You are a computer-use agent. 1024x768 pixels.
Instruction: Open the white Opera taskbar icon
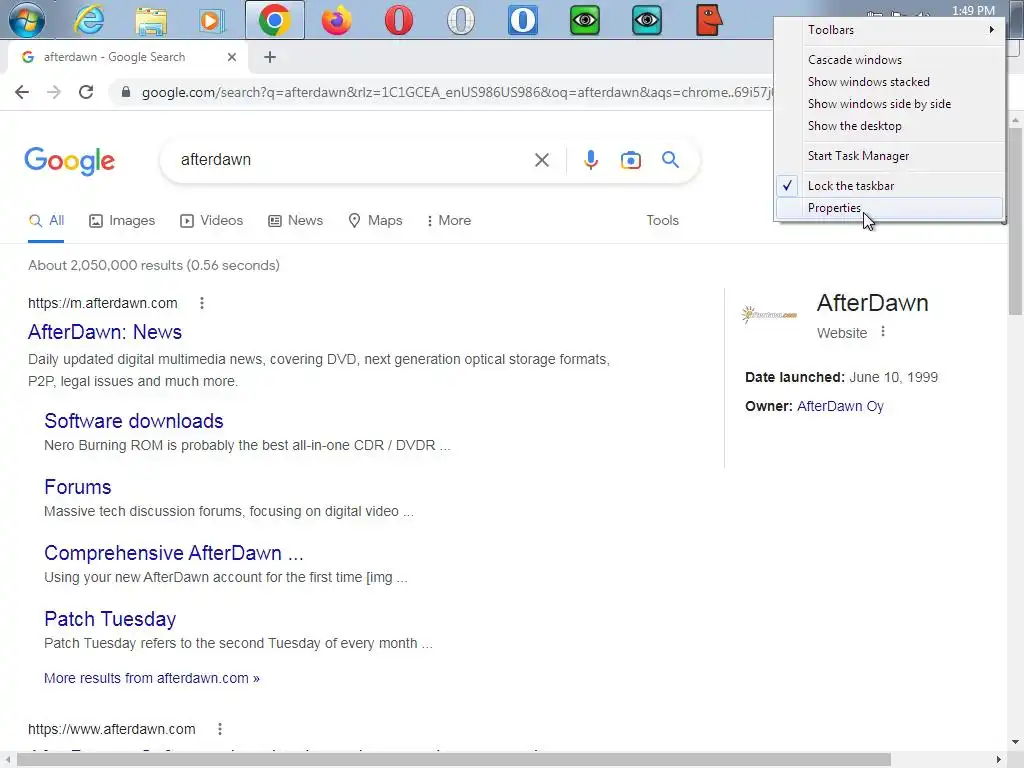pyautogui.click(x=460, y=20)
